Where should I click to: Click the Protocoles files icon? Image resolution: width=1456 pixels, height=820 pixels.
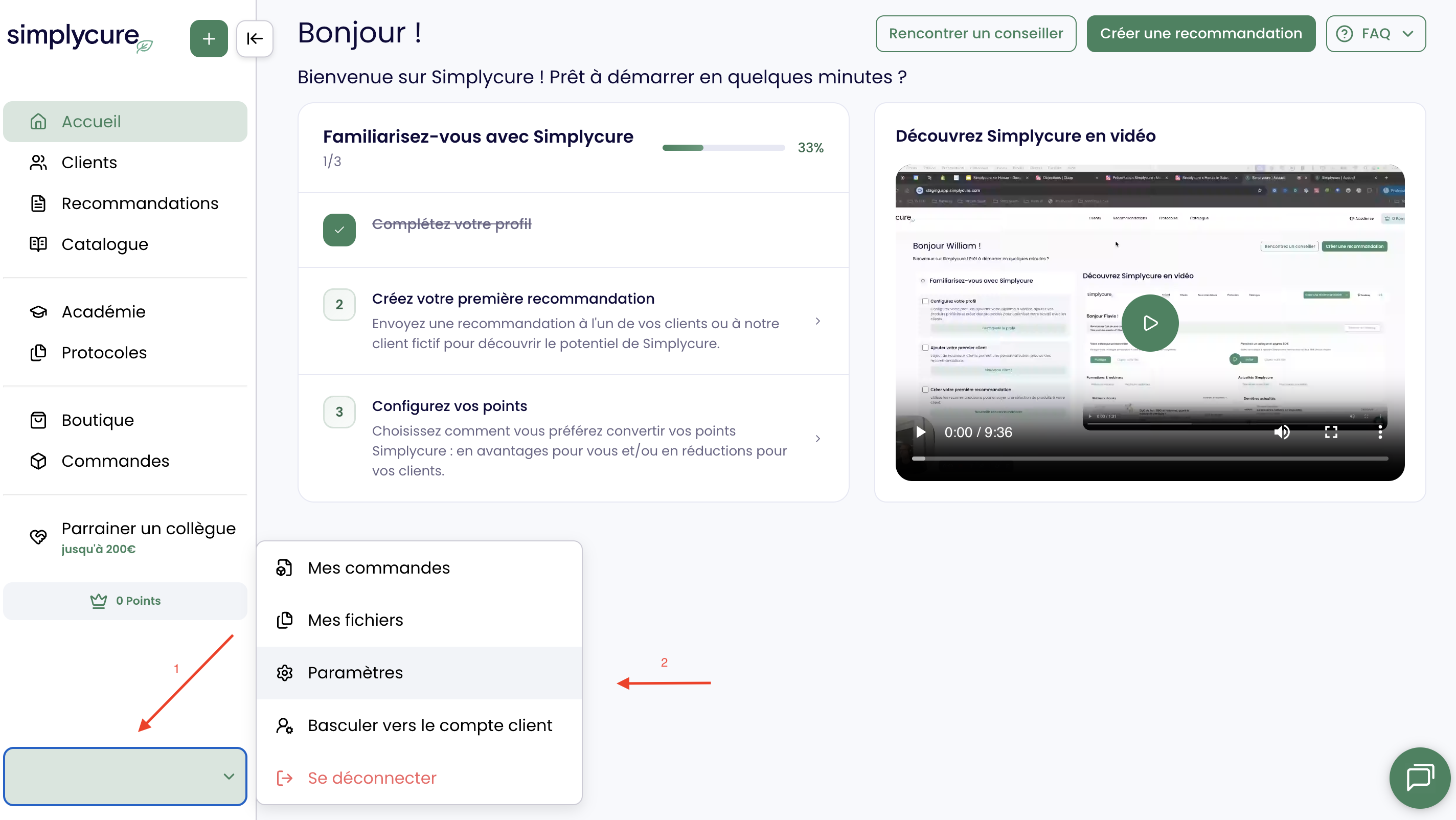click(x=38, y=353)
